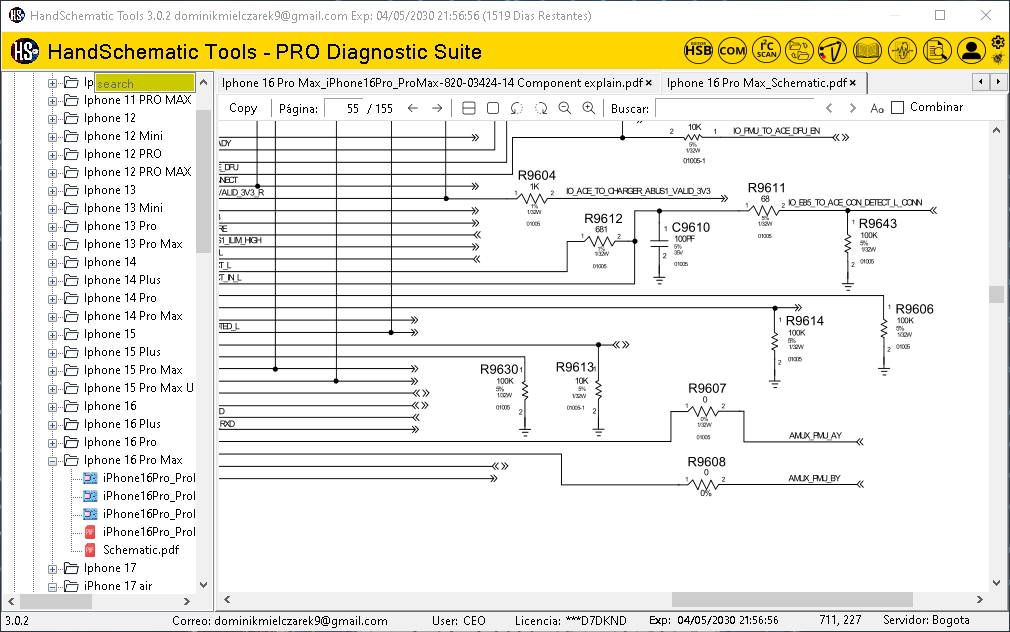Close the Component explain.pdf tab
The height and width of the screenshot is (632, 1010).
649,83
